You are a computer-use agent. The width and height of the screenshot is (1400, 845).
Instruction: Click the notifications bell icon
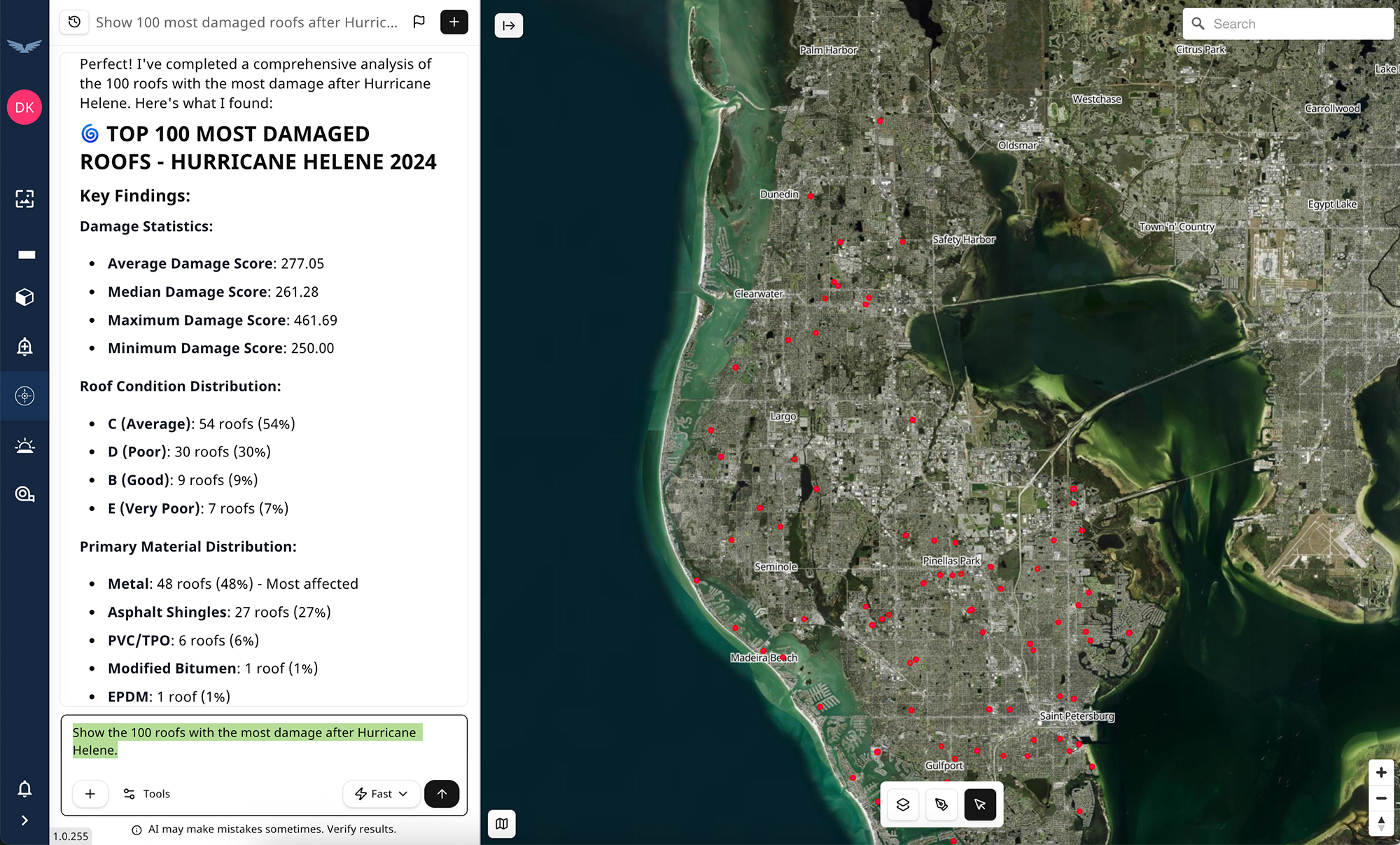(x=24, y=789)
